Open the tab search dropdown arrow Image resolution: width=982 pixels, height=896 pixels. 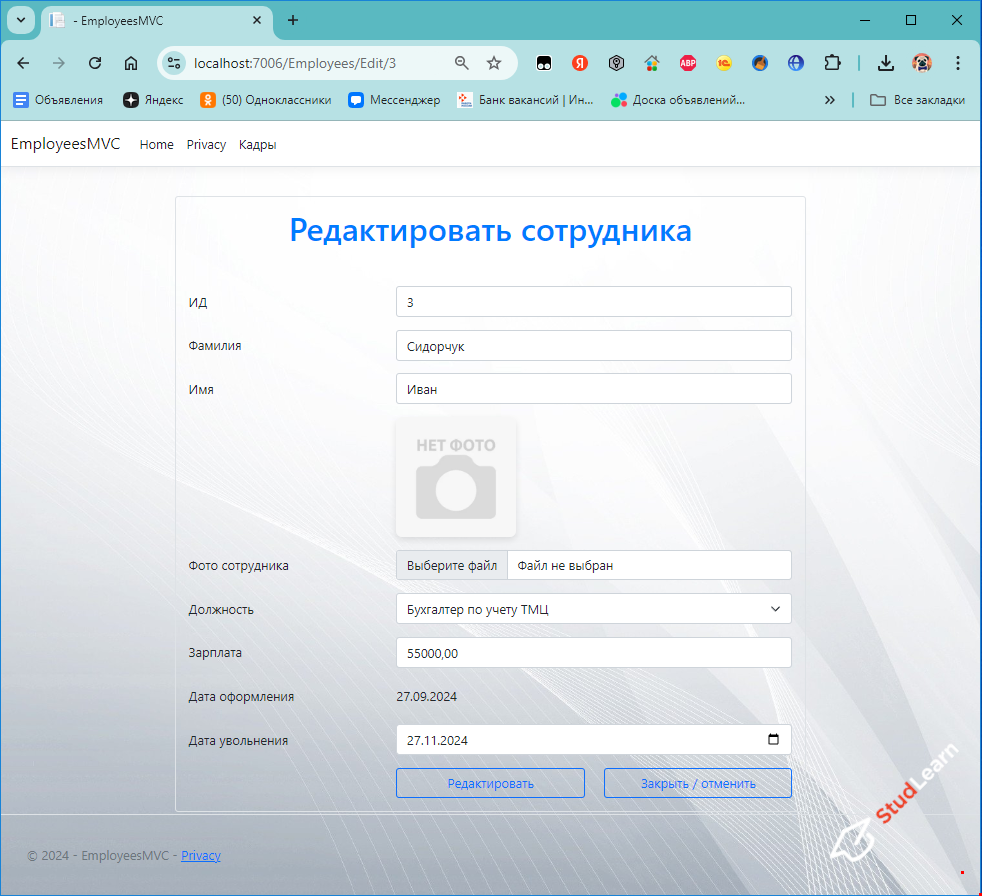20,20
